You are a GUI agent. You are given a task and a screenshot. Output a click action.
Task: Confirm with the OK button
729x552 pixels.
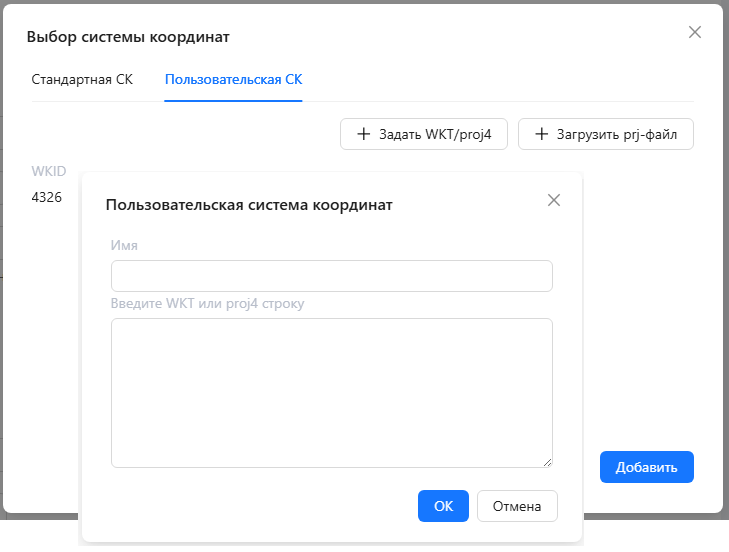tap(443, 506)
